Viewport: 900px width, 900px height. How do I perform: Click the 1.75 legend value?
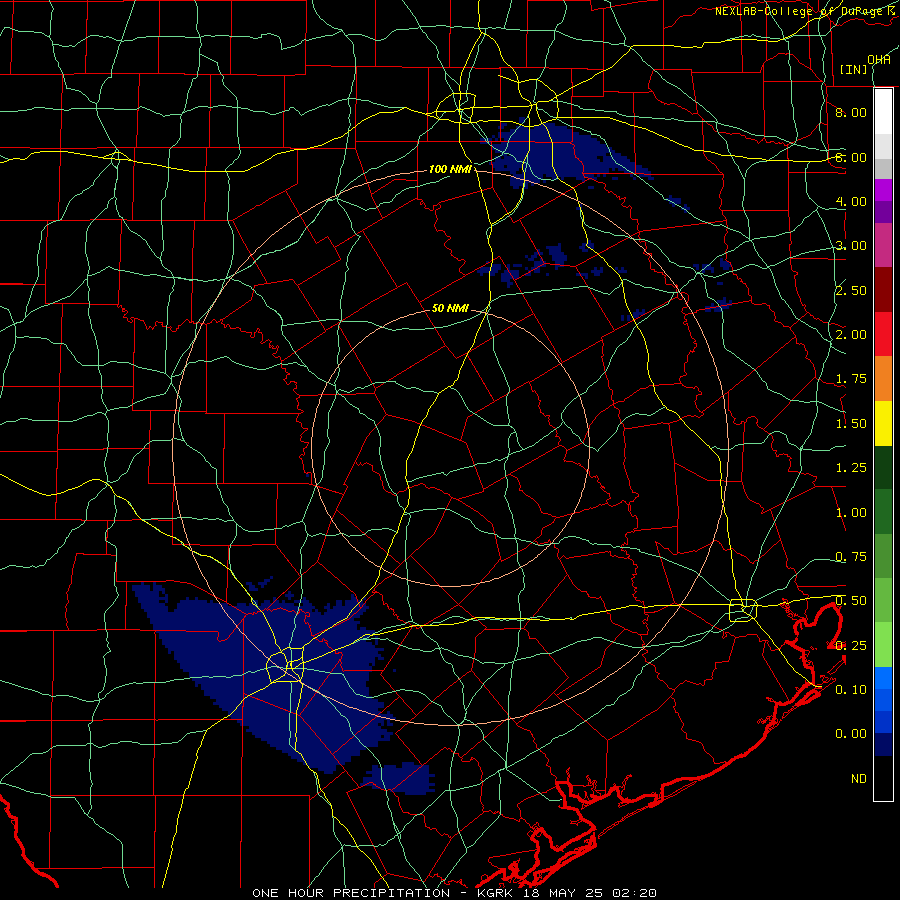click(x=851, y=379)
